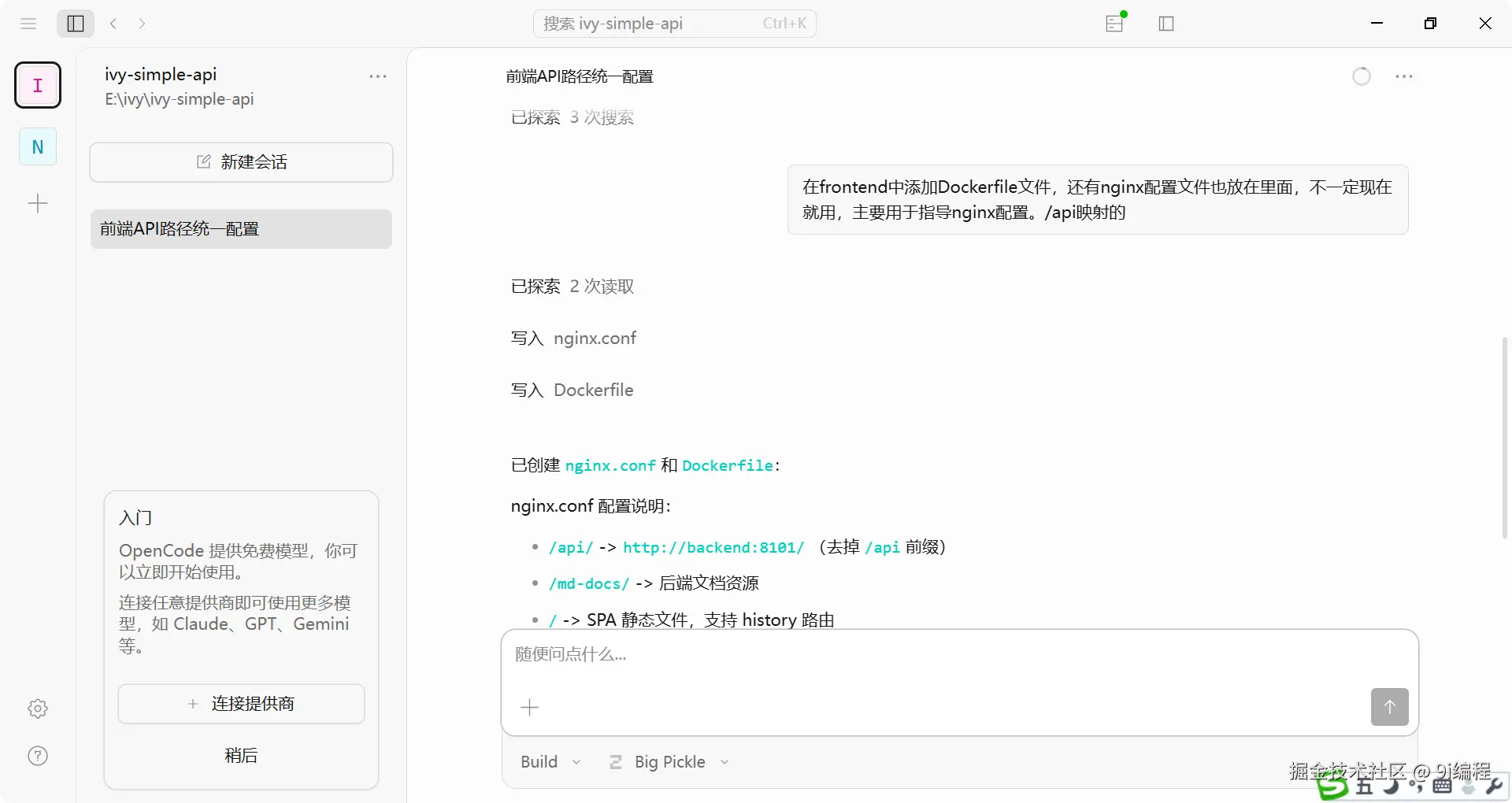Toggle the right side panel icon
The image size is (1512, 803).
pos(1166,24)
